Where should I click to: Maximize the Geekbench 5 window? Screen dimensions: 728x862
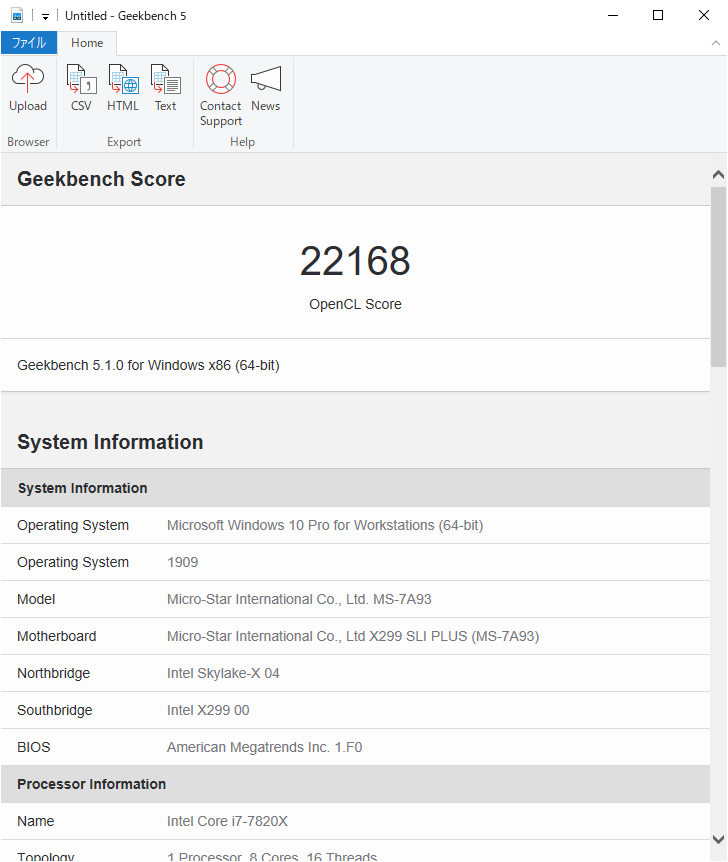tap(658, 15)
